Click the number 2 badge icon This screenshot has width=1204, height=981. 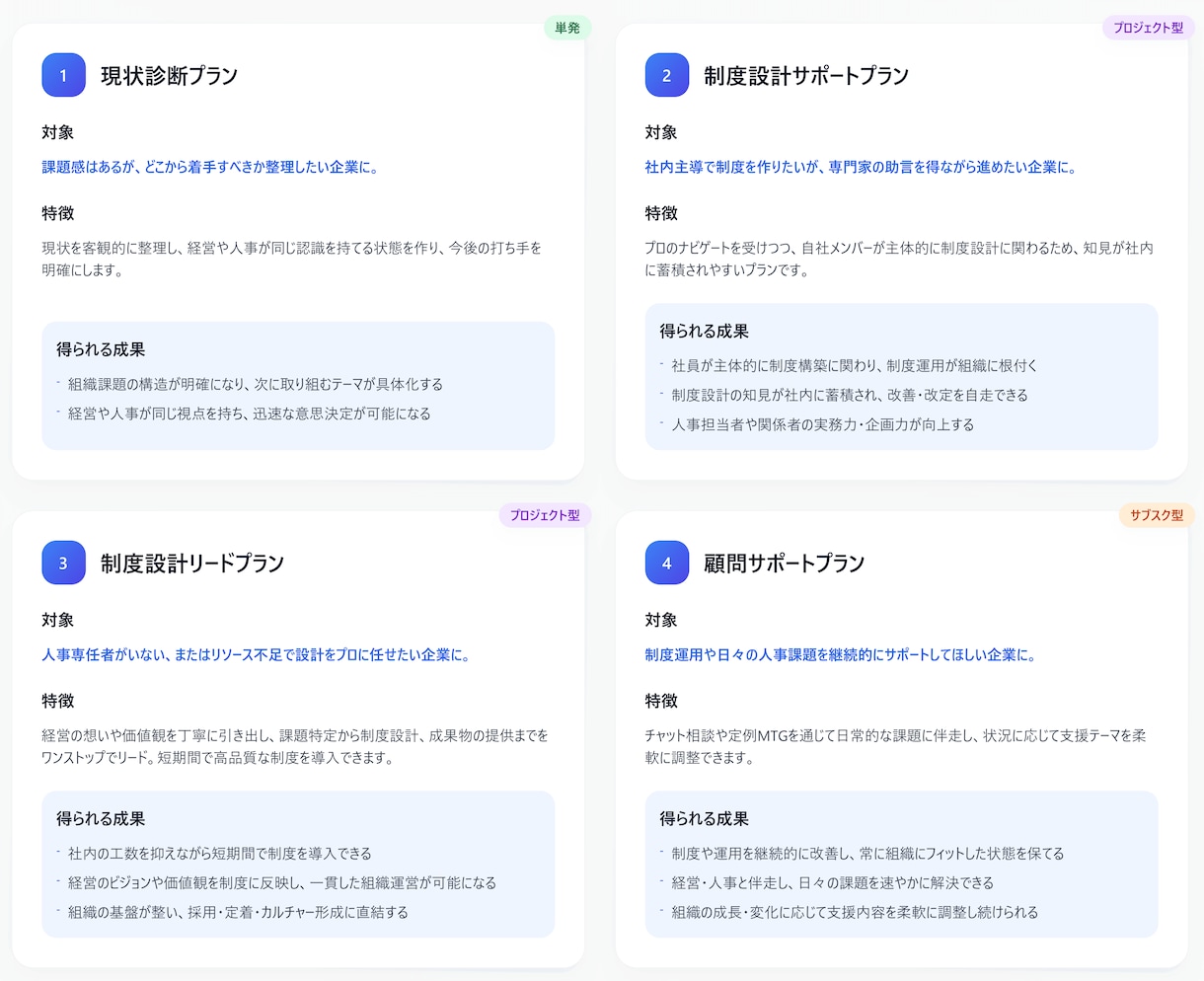667,75
